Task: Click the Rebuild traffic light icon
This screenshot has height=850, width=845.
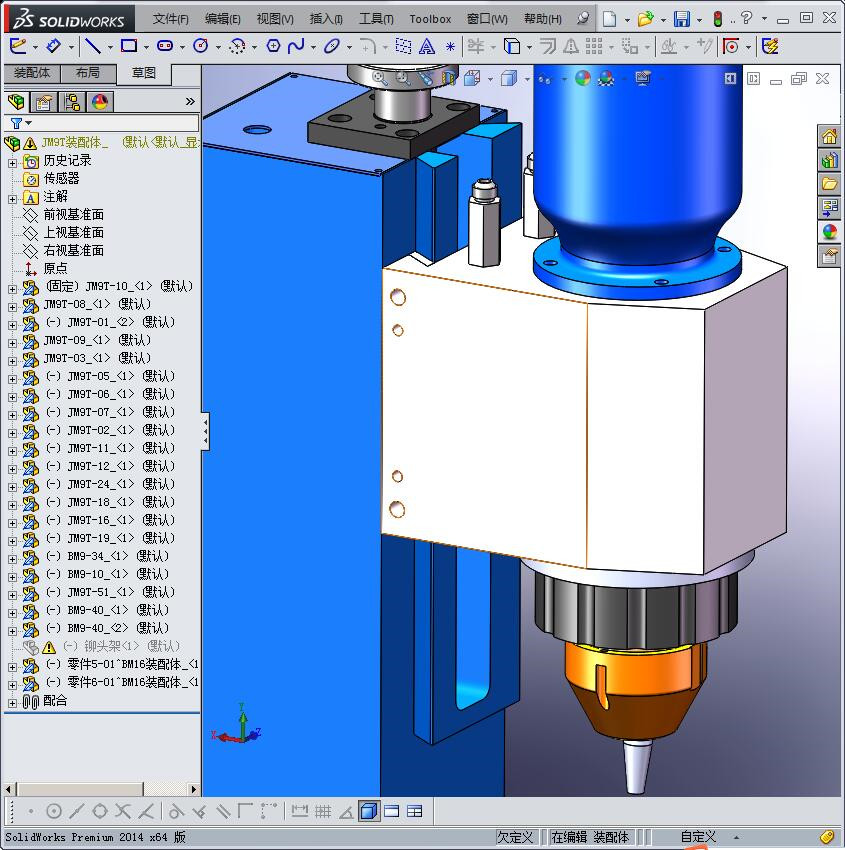Action: 718,19
